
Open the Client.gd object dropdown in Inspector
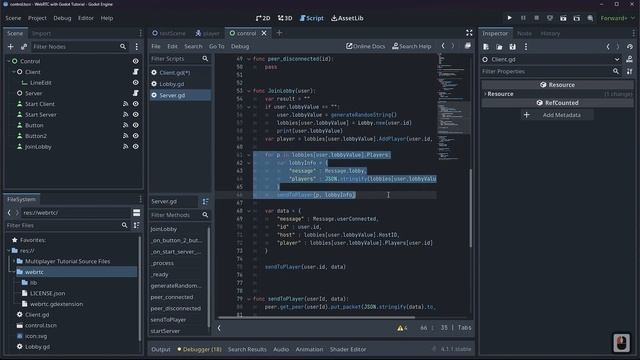[x=617, y=60]
